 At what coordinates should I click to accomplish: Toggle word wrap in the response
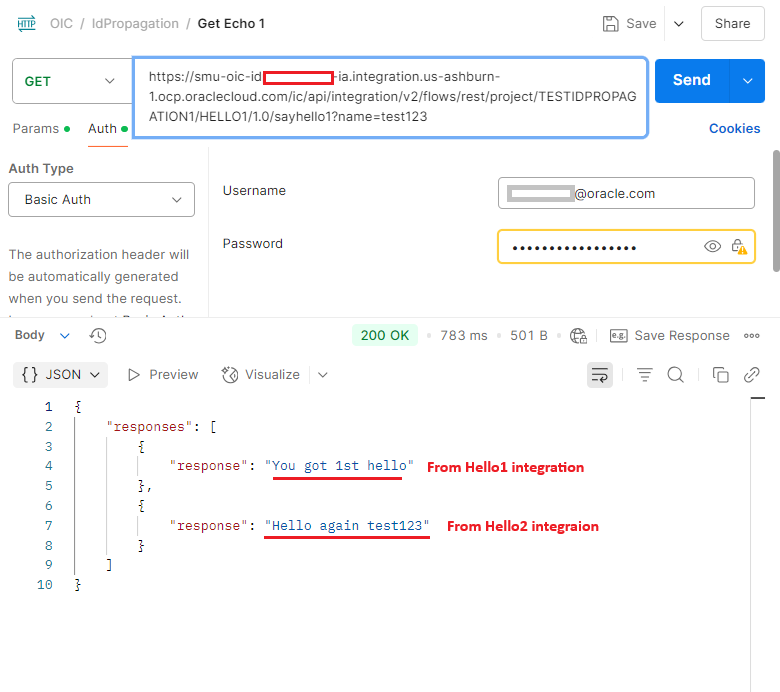coord(600,375)
